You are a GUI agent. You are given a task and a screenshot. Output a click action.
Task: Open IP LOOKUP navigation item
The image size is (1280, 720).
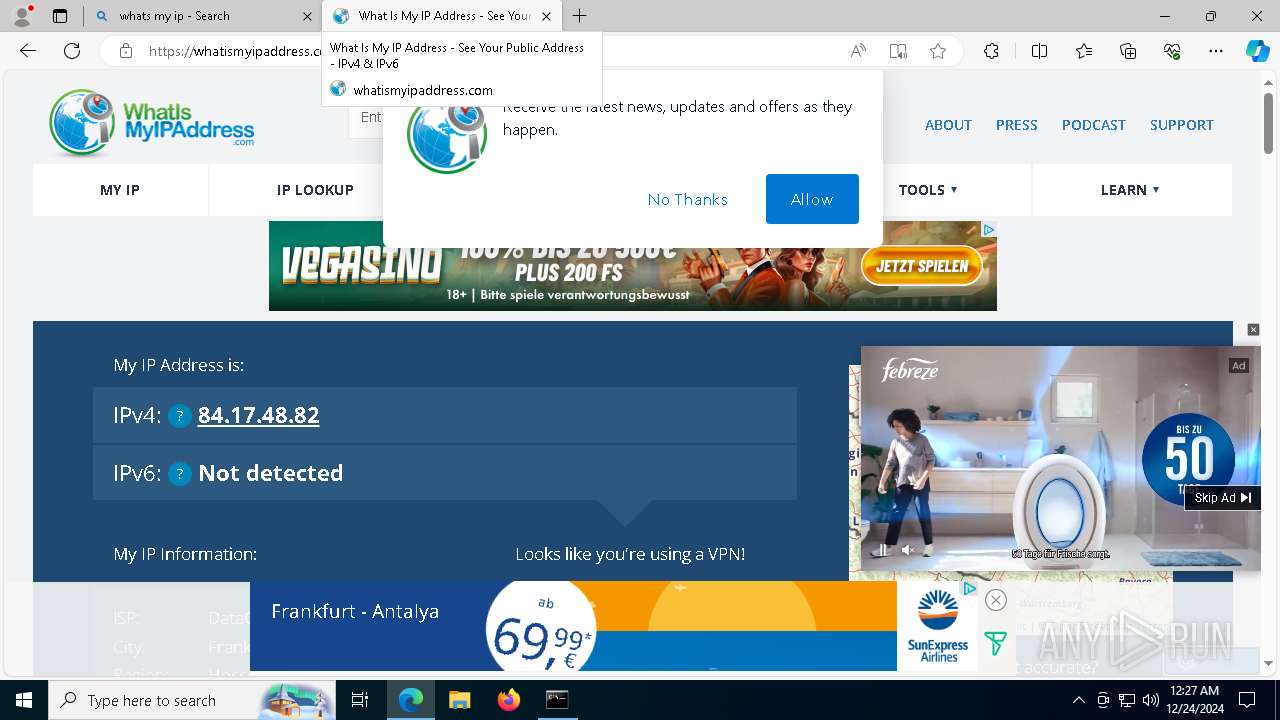point(315,190)
